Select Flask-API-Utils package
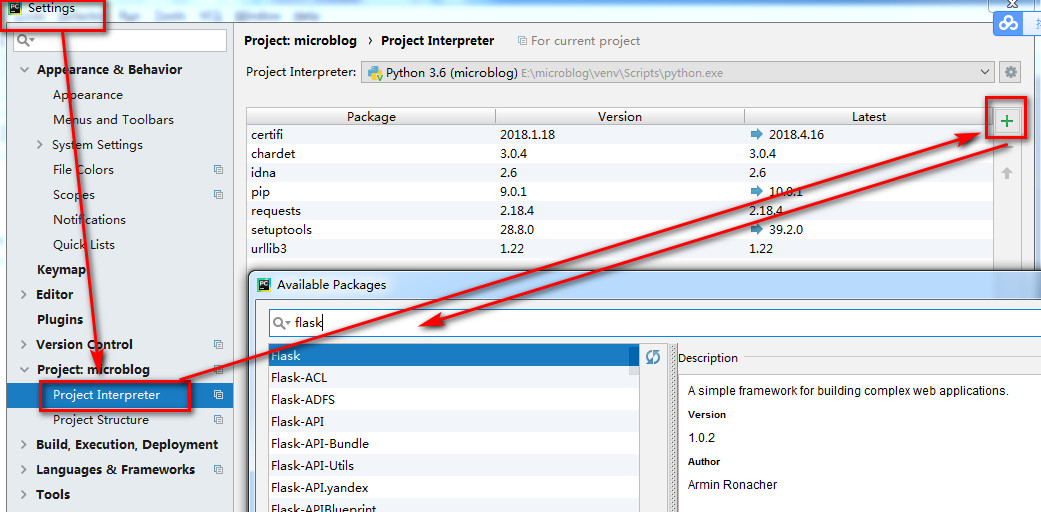 (453, 465)
